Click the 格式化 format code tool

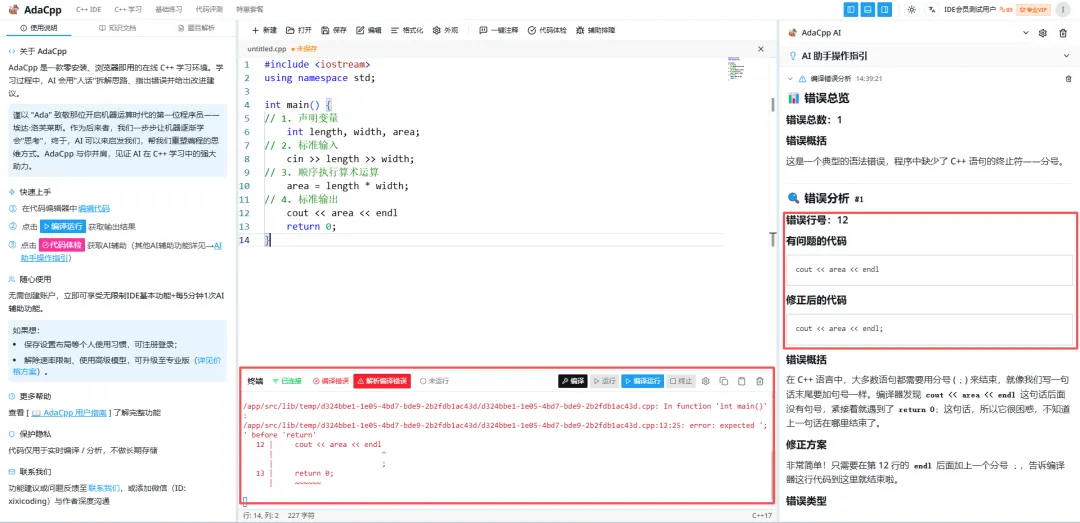coord(406,30)
